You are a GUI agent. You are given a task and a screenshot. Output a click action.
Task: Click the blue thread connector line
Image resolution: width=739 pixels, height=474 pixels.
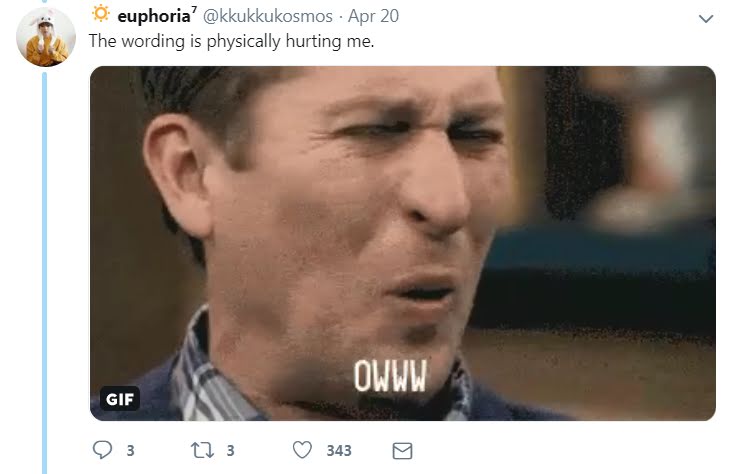pos(45,273)
